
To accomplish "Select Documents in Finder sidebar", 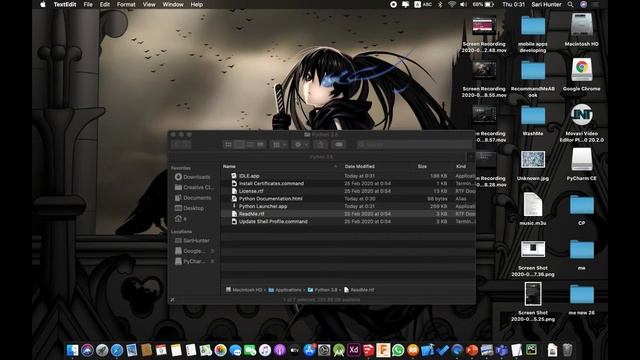I will [193, 198].
